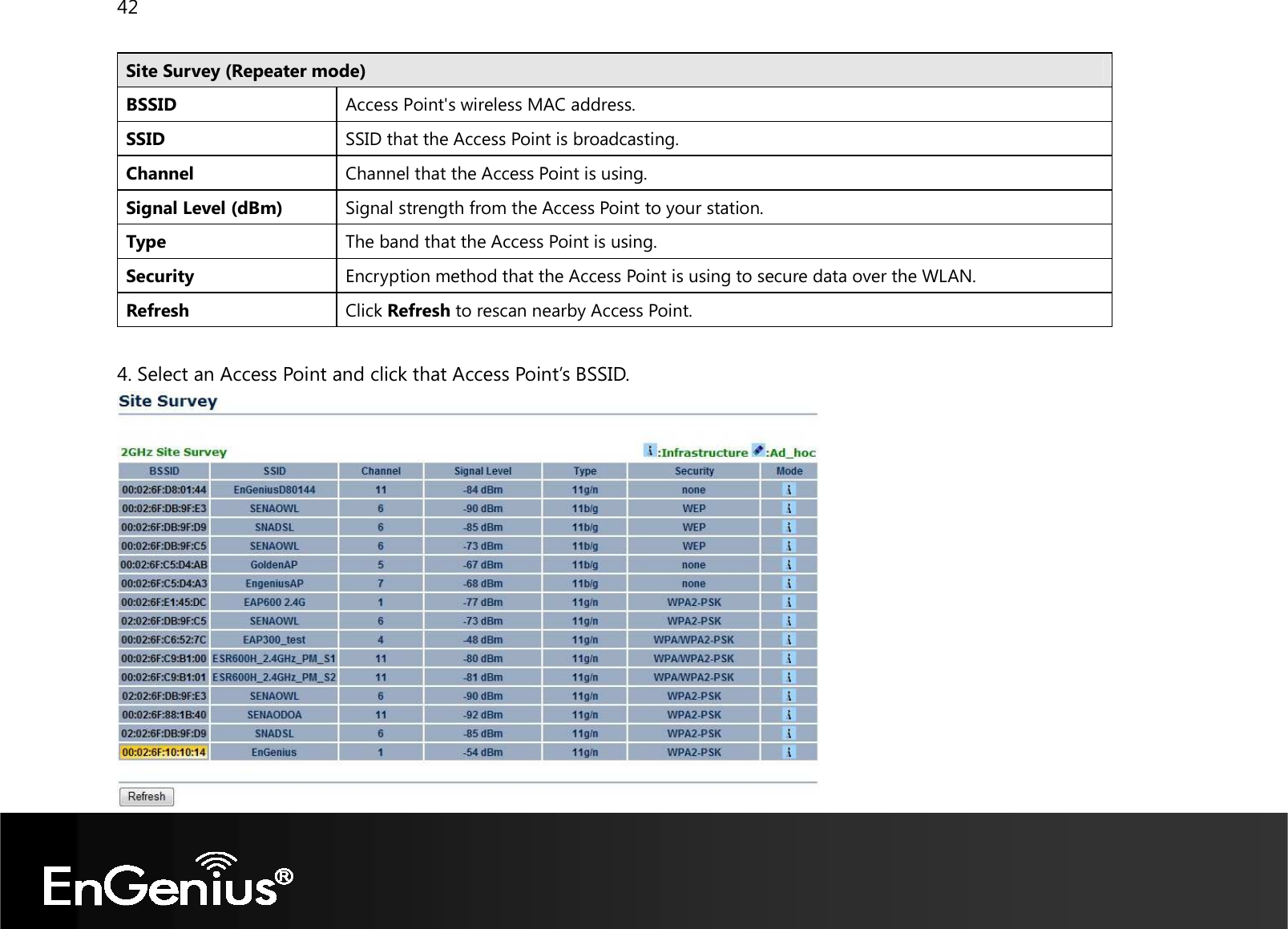The width and height of the screenshot is (1288, 929).
Task: Select BSSID 00:02:6F:C9:B1:01
Action: [164, 677]
